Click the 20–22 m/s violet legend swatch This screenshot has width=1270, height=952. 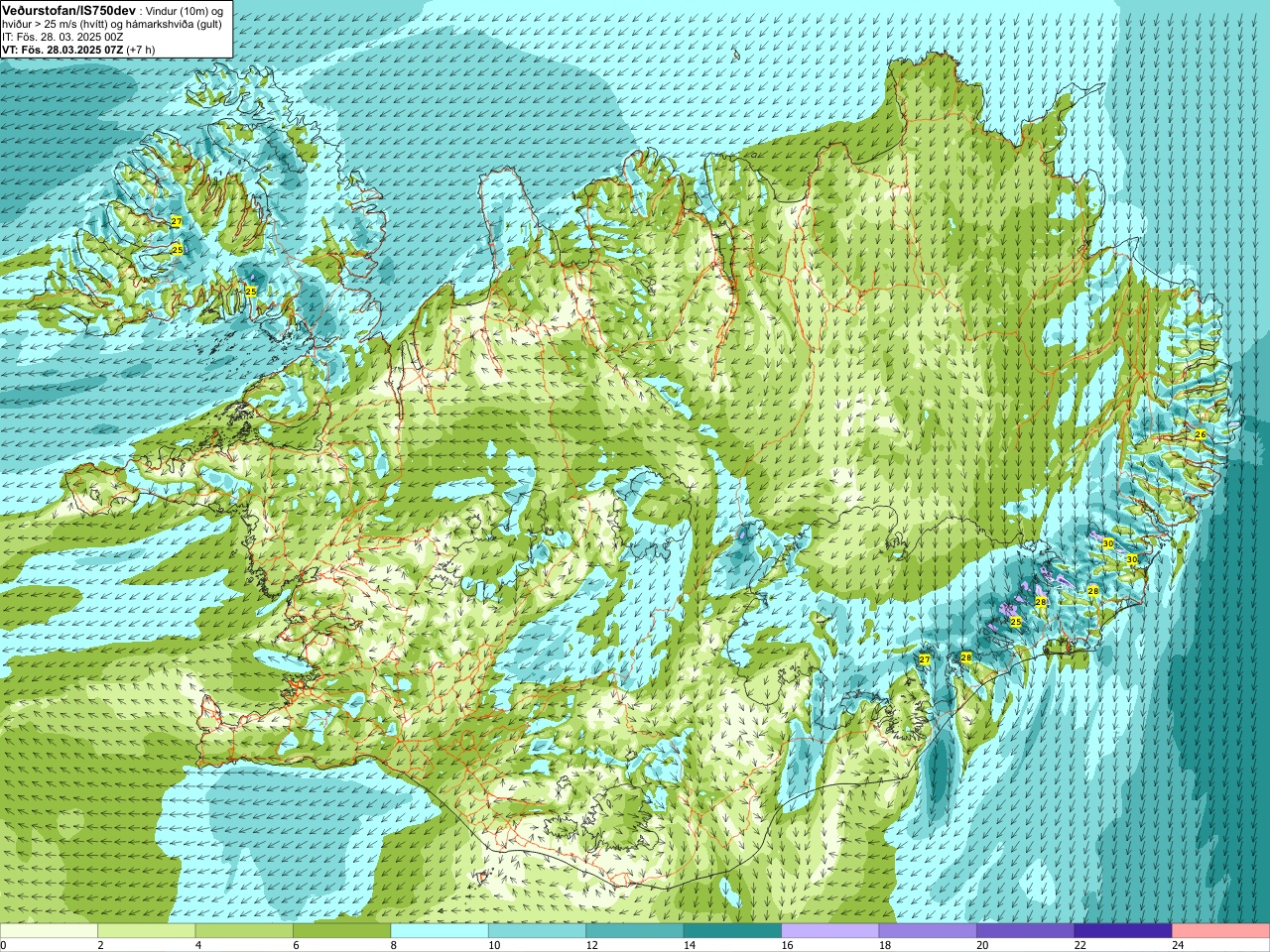pyautogui.click(x=1026, y=931)
